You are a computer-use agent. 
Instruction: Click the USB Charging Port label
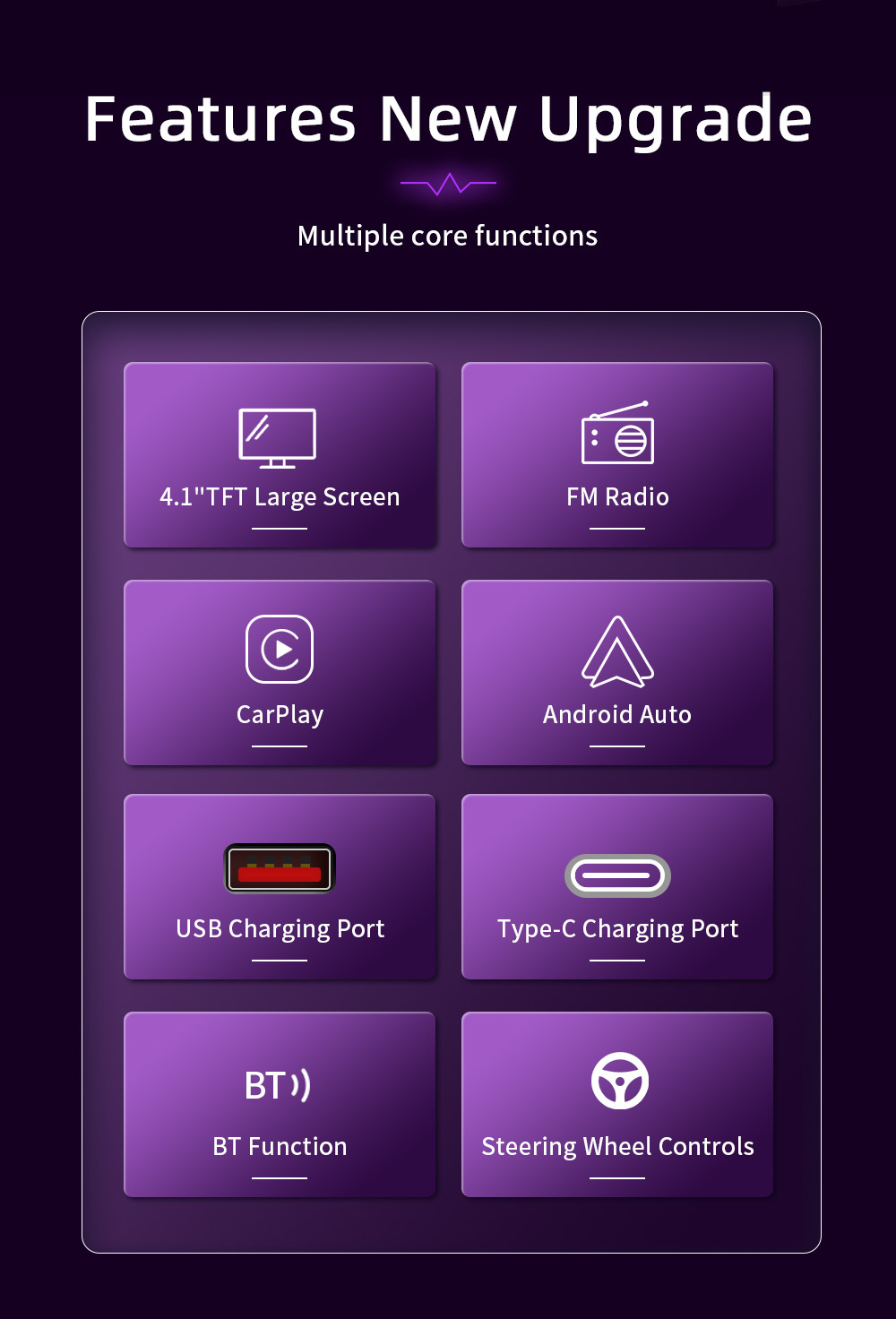[x=280, y=929]
